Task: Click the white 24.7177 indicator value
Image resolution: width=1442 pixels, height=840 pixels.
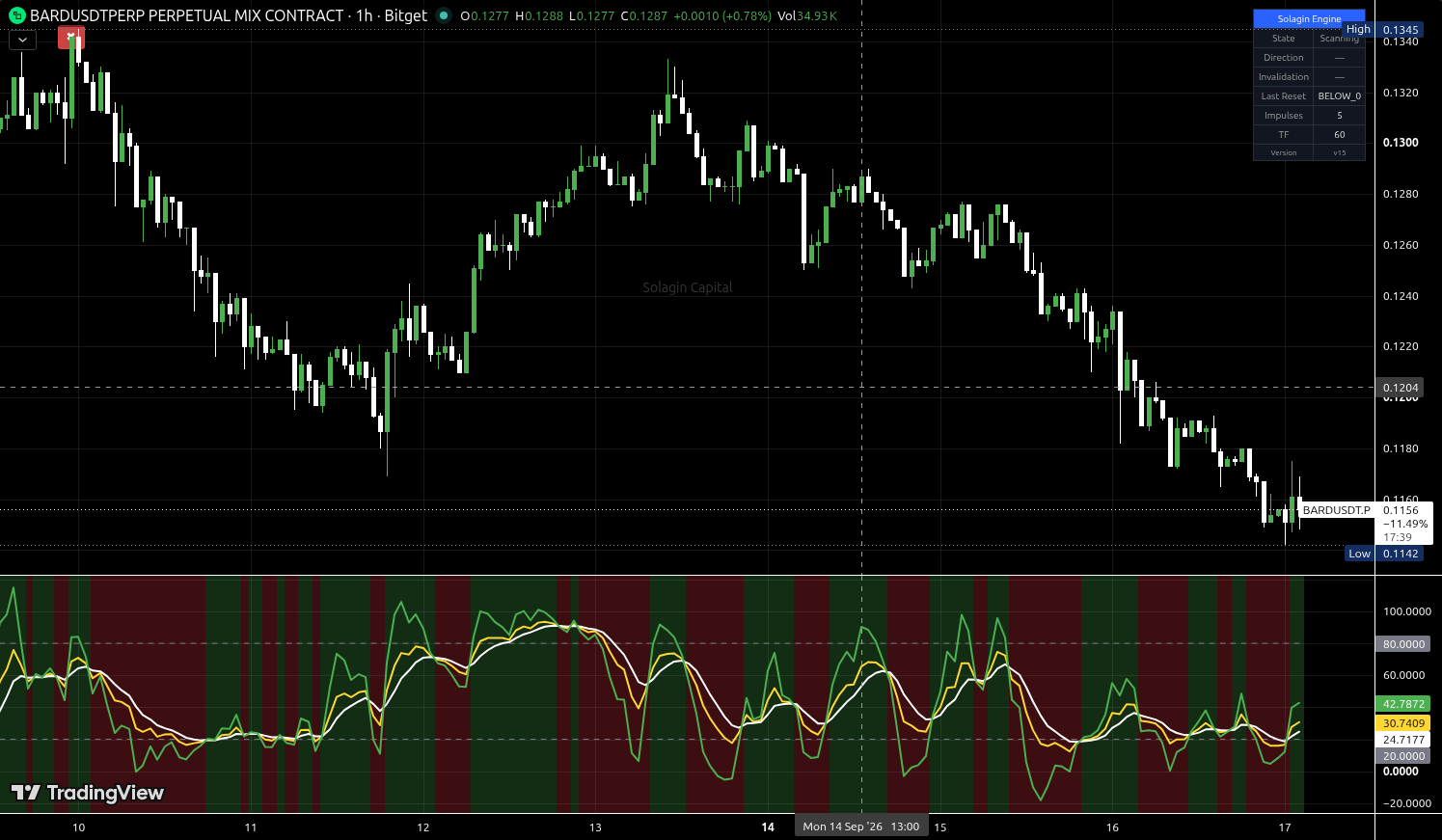Action: click(x=1403, y=740)
